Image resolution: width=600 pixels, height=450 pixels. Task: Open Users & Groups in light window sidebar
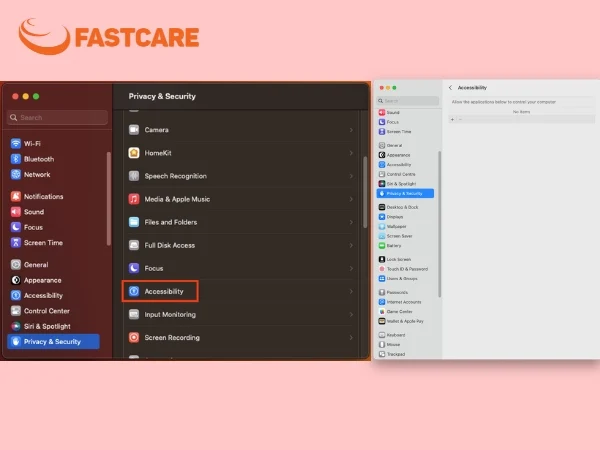(x=398, y=279)
